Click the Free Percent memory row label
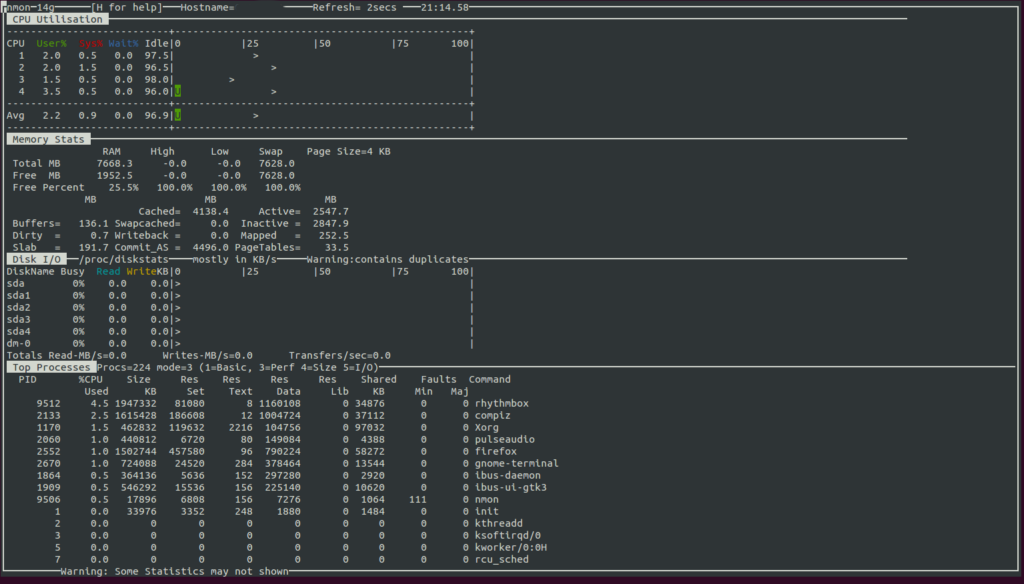Screen dimensions: 1024x584 tap(48, 187)
